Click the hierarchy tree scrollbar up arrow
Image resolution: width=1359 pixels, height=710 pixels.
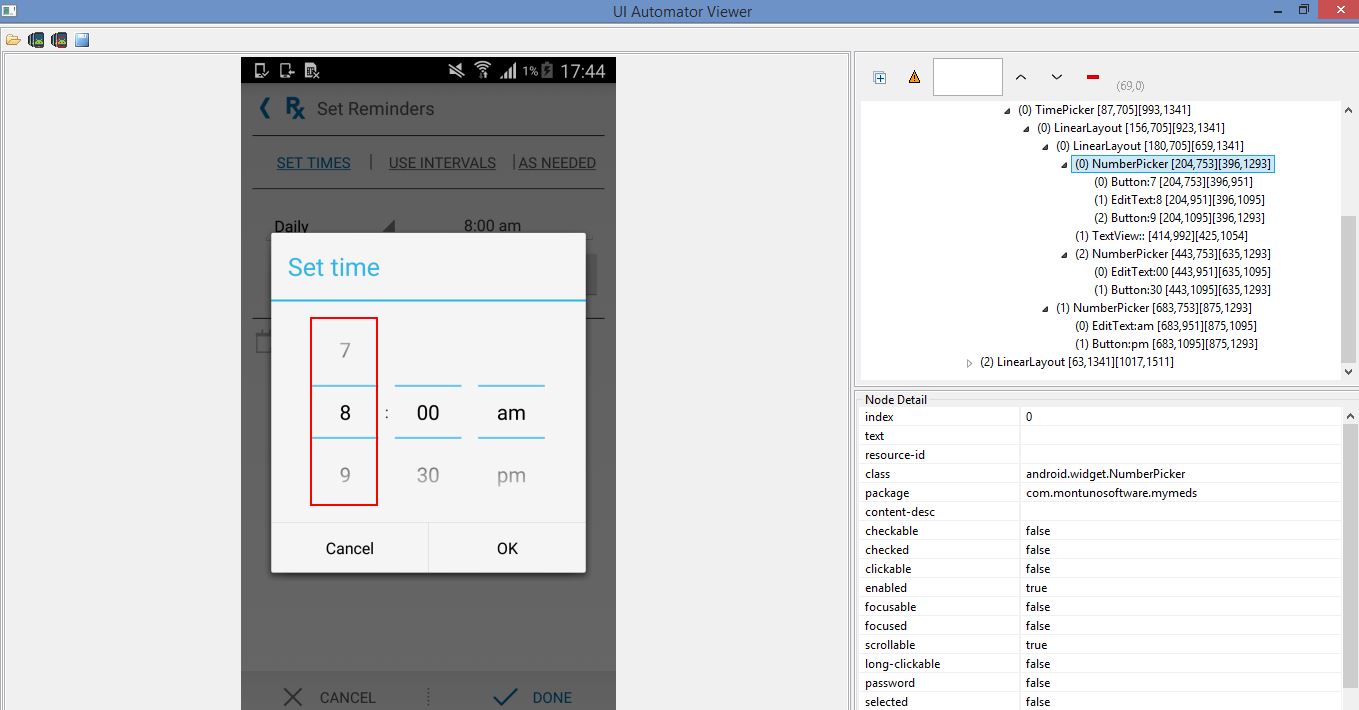(x=1349, y=111)
